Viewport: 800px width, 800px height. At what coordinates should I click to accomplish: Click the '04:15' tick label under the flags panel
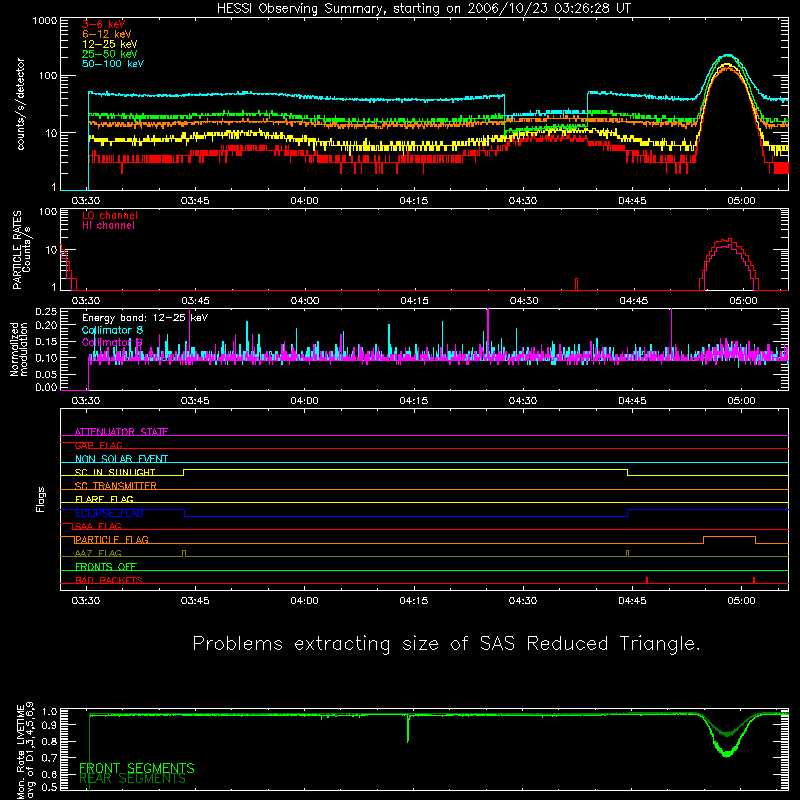[x=414, y=601]
